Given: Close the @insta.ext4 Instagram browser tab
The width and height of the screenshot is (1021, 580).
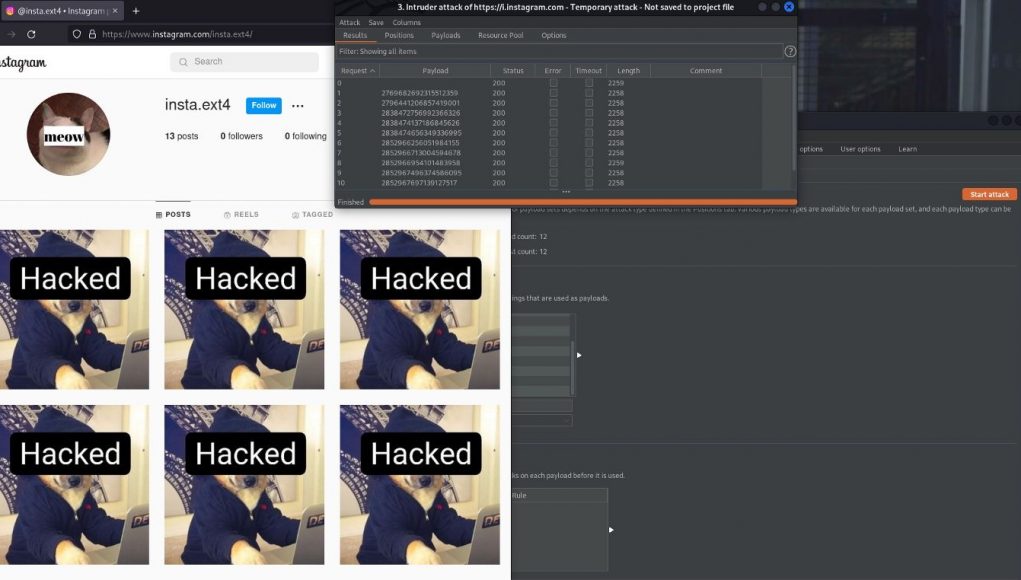Looking at the screenshot, I should coord(115,11).
